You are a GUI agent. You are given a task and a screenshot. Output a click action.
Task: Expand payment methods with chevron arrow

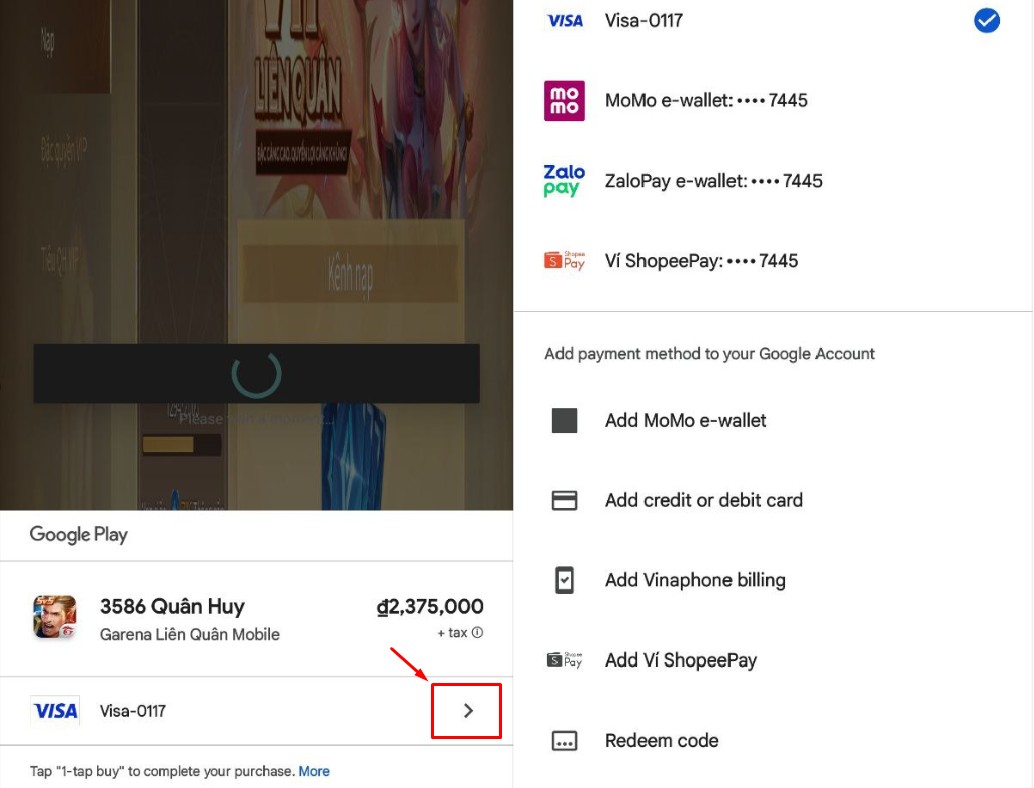pyautogui.click(x=467, y=711)
